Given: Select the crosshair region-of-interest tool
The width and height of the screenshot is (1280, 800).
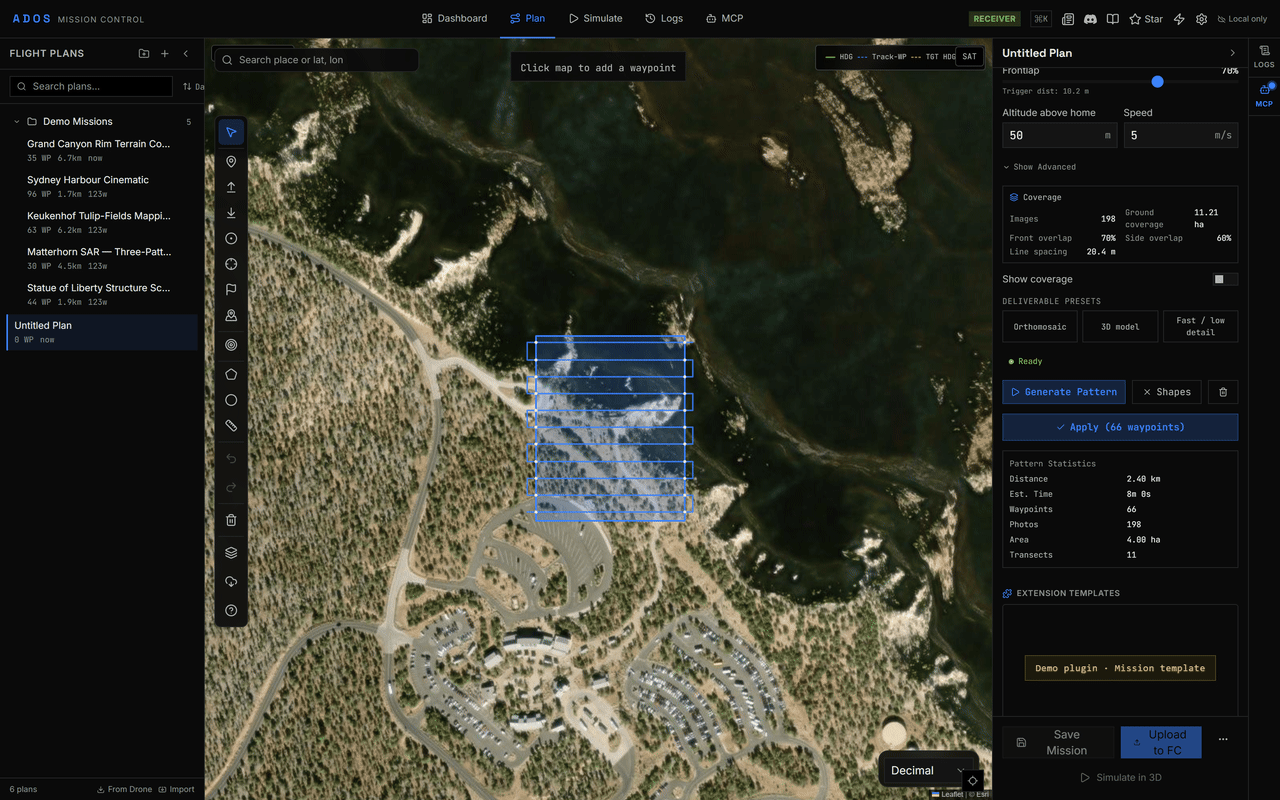Looking at the screenshot, I should click(x=231, y=264).
